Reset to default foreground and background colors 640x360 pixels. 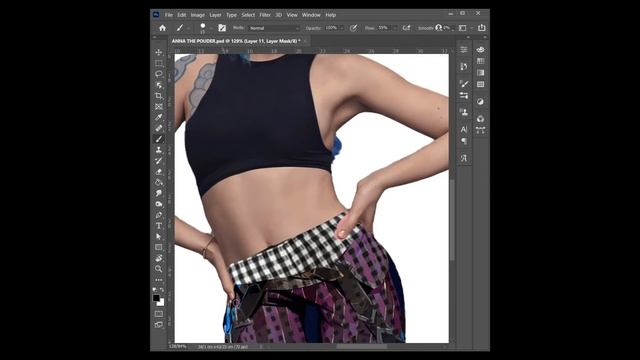(155, 289)
